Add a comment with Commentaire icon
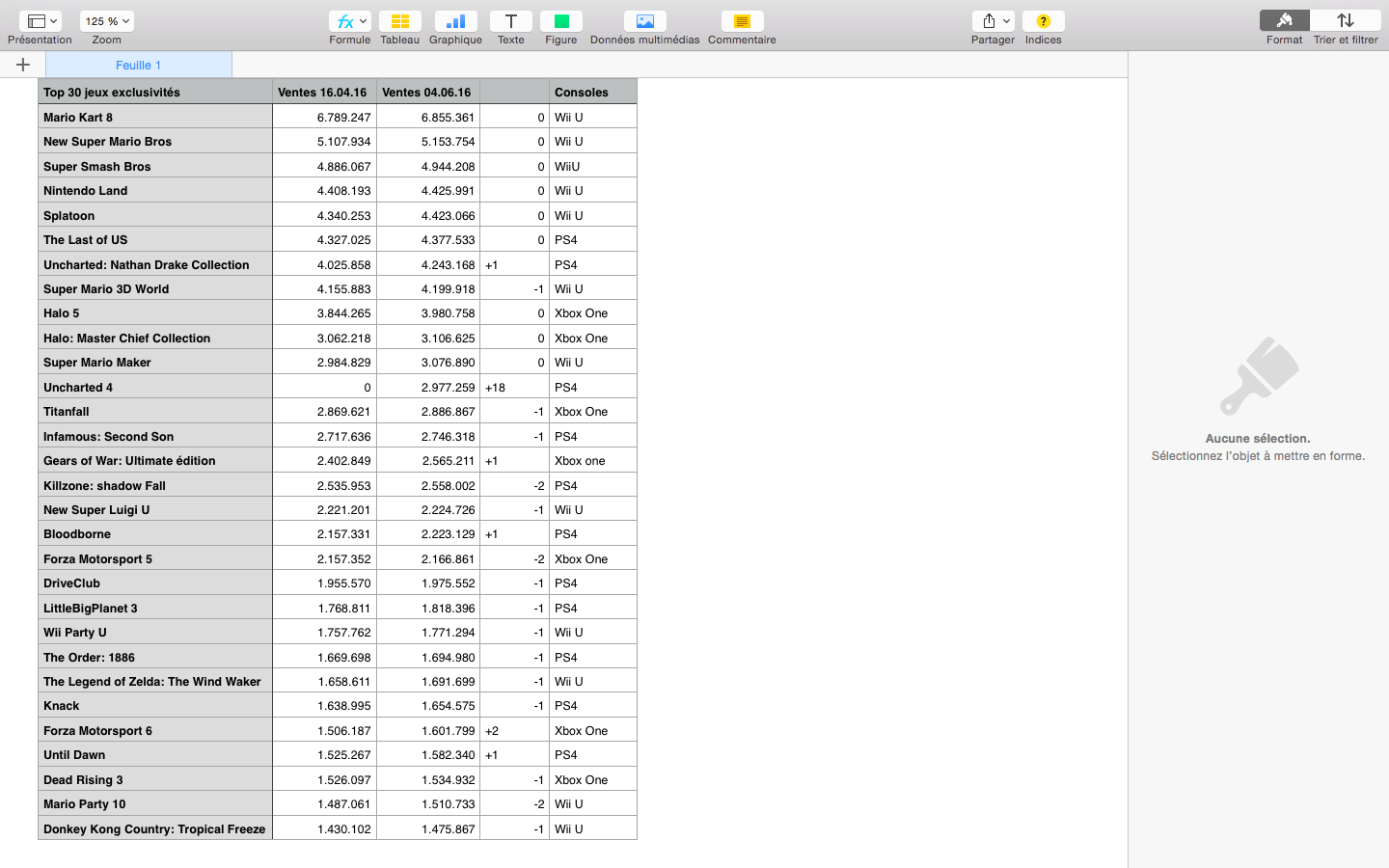1389x868 pixels. tap(742, 21)
